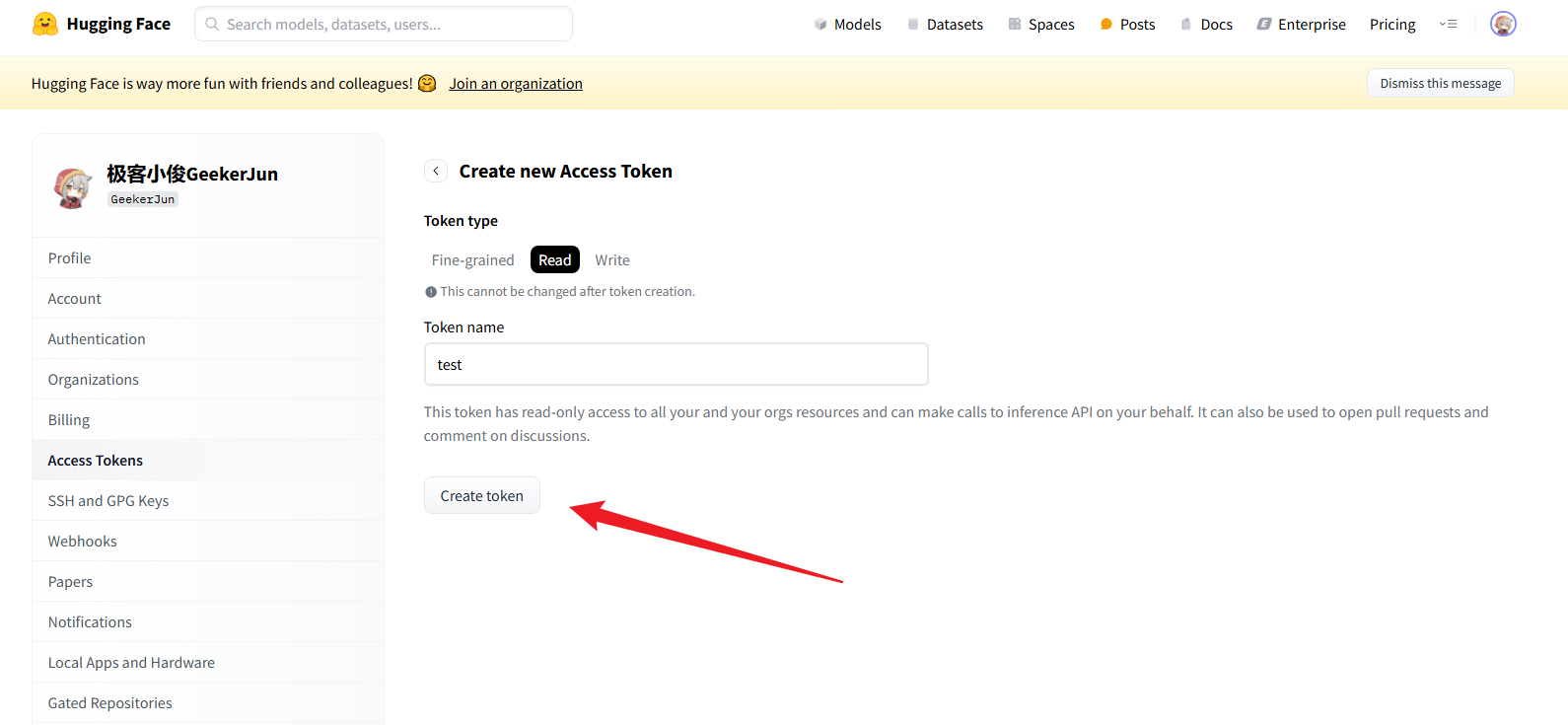Select the Read token type
Viewport: 1568px width, 725px height.
coord(555,259)
